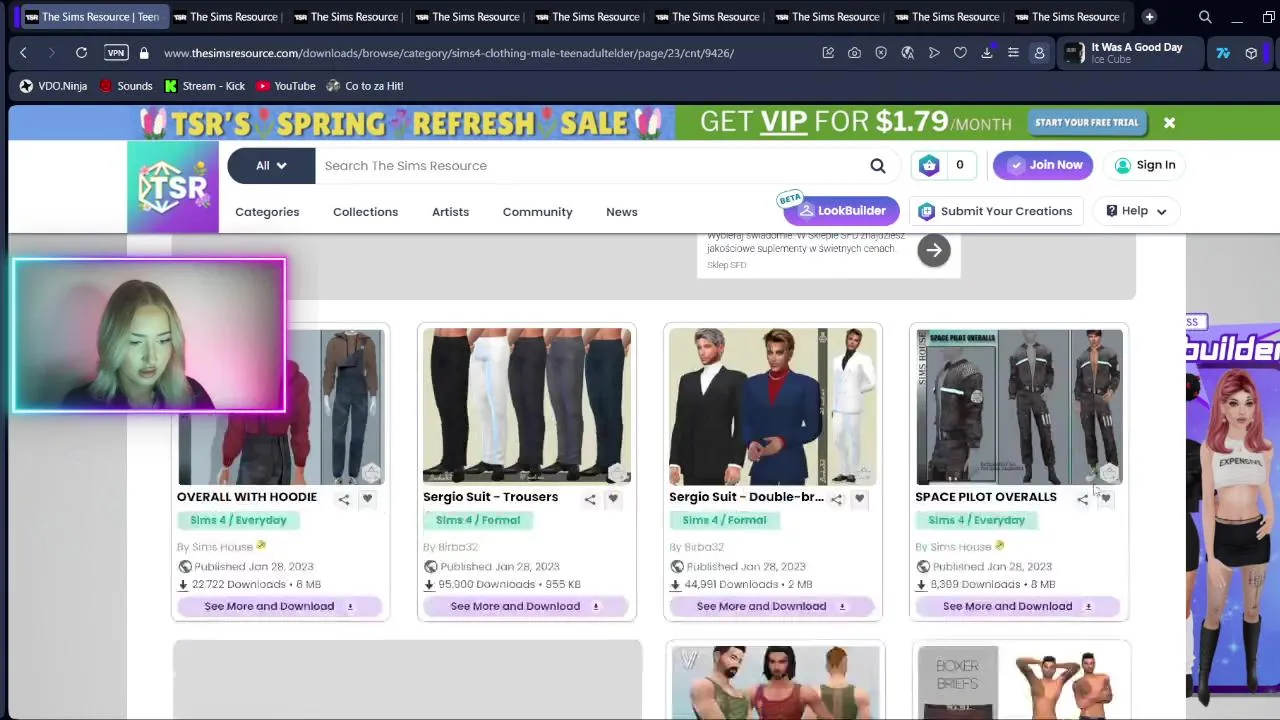
Task: Click Join Now button
Action: (x=1044, y=165)
